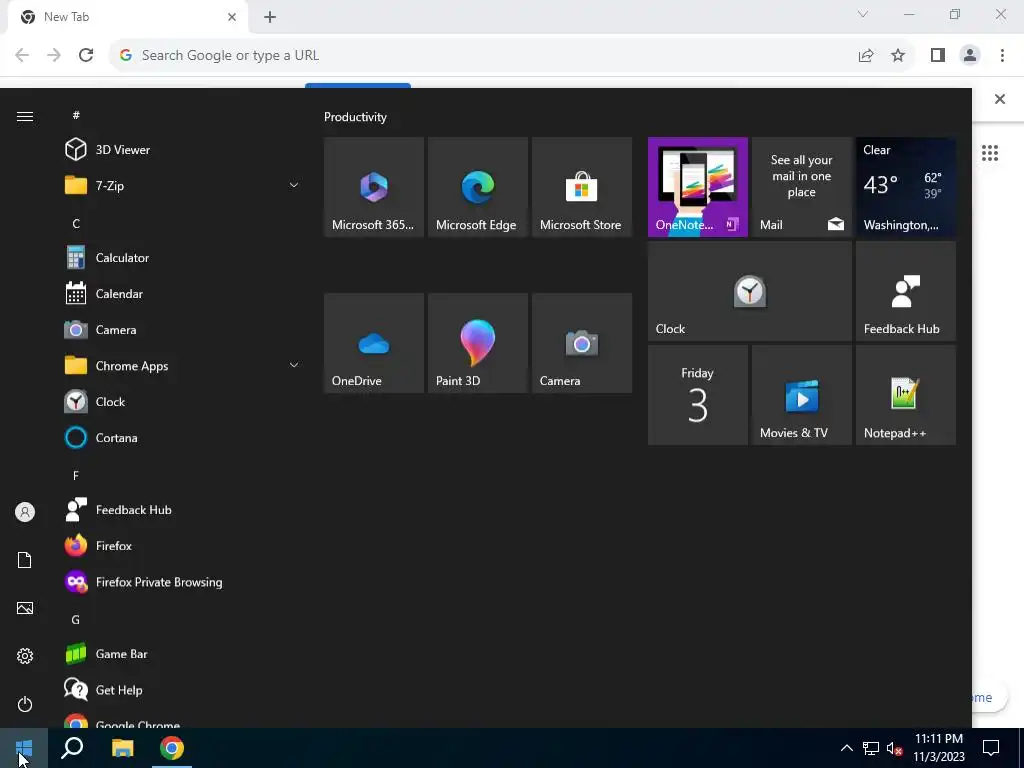The width and height of the screenshot is (1024, 768).
Task: Open the Chrome three-dot menu
Action: [1002, 56]
